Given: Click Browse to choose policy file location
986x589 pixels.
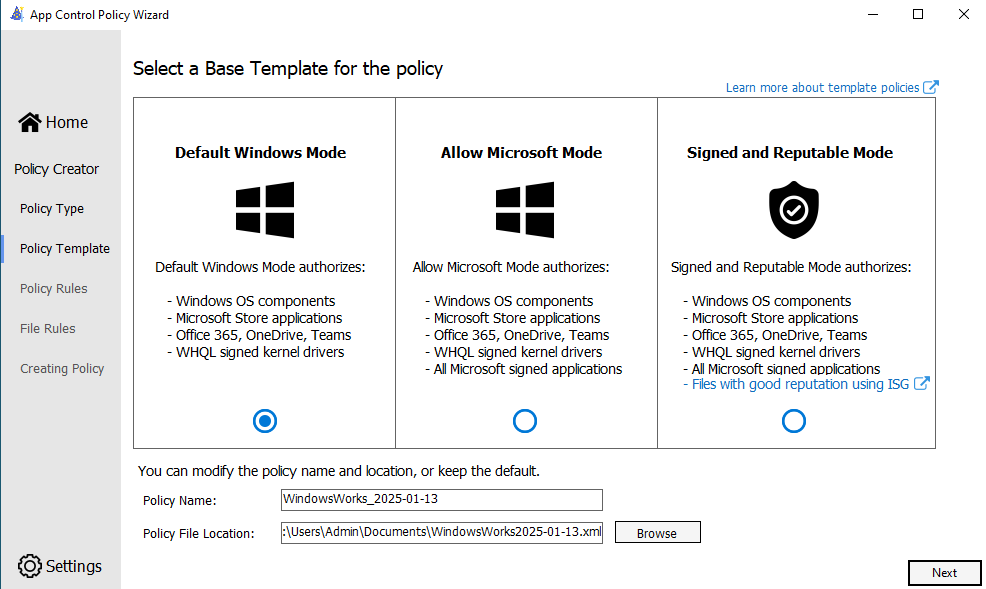Looking at the screenshot, I should pyautogui.click(x=657, y=533).
